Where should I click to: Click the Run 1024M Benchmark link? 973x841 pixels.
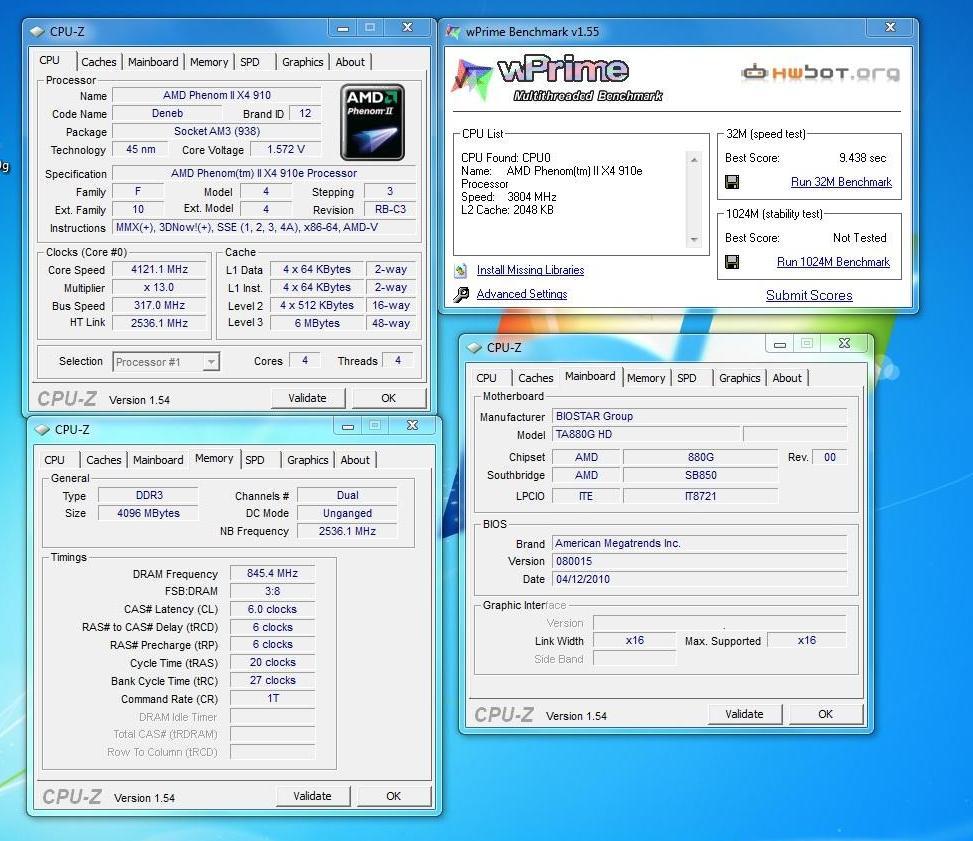point(833,262)
